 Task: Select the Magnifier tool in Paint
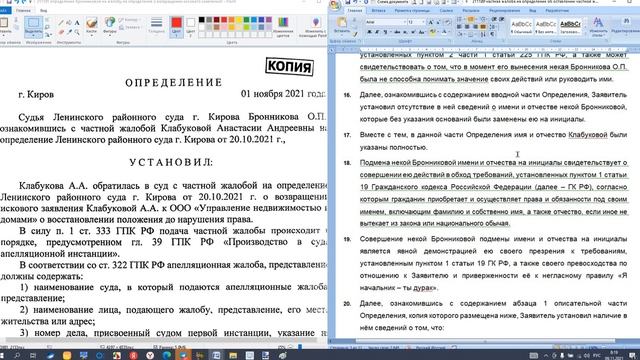point(77,32)
